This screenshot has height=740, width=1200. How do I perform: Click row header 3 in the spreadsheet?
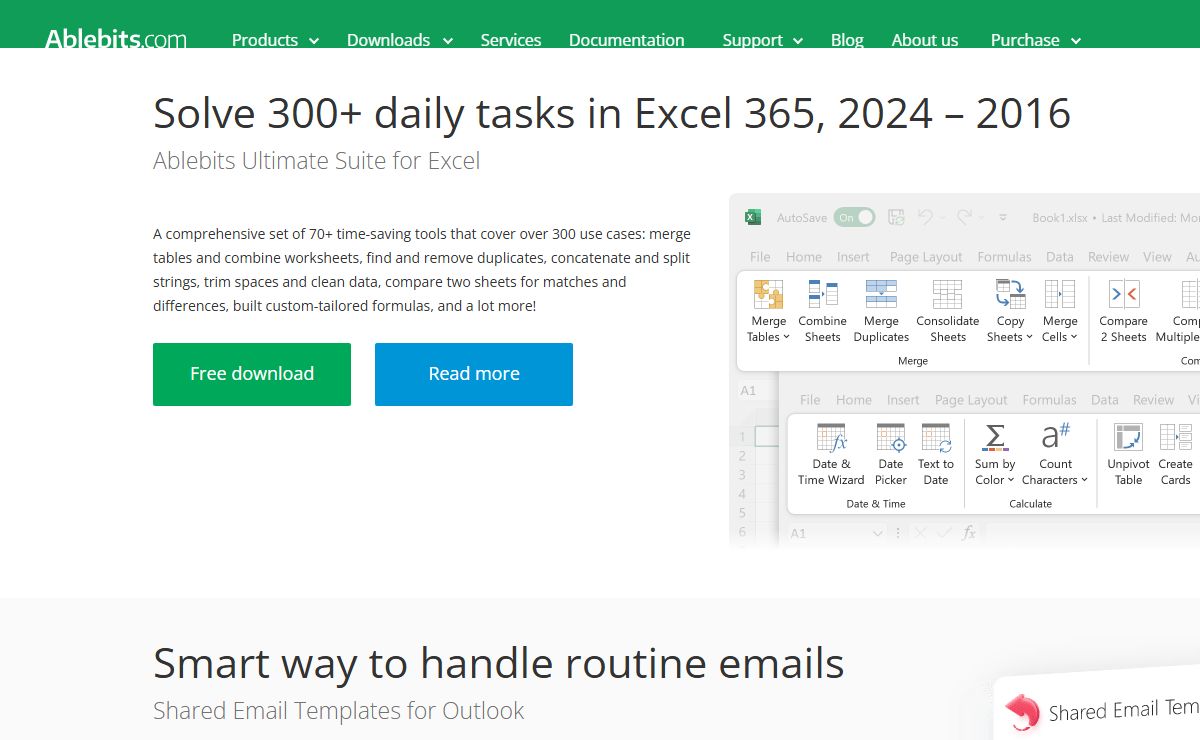tap(743, 475)
